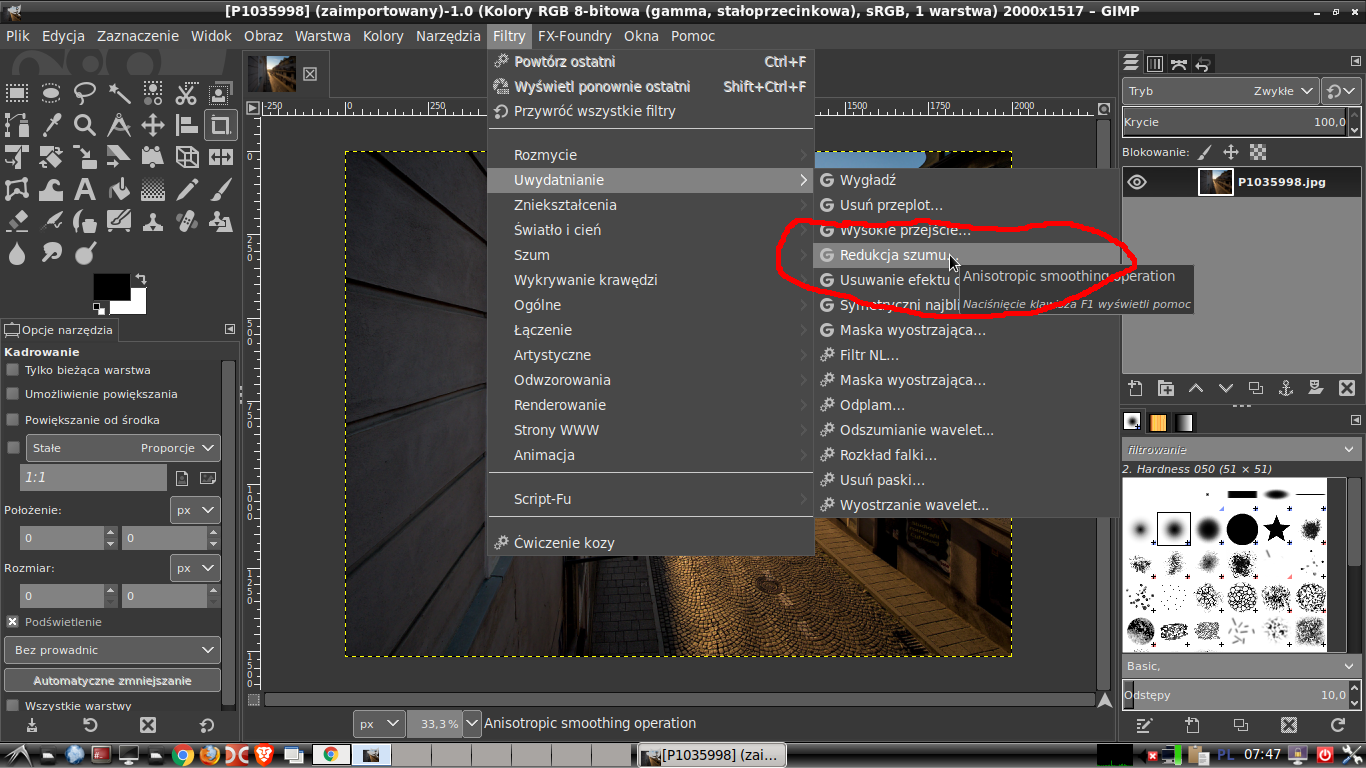
Task: Toggle 'Podświetlenie' checkbox
Action: (x=13, y=622)
